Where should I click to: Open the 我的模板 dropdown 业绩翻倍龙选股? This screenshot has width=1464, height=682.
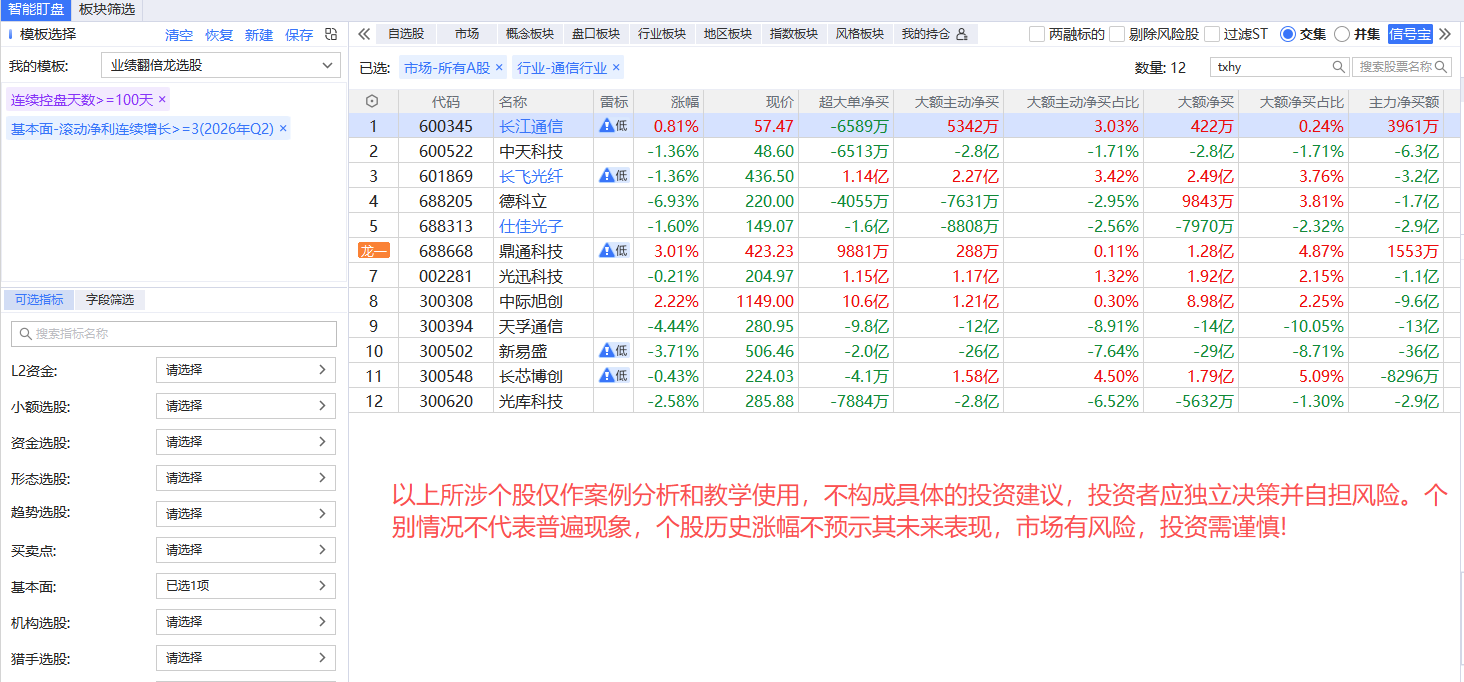[221, 66]
